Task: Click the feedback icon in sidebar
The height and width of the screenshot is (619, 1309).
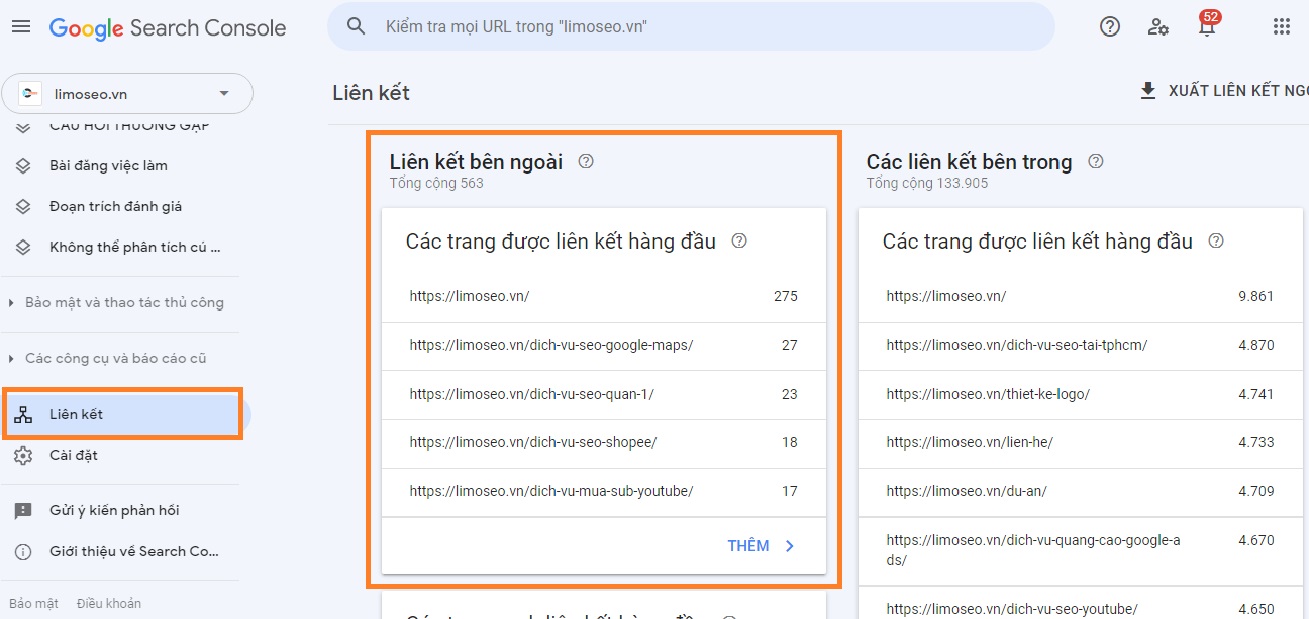Action: [23, 510]
